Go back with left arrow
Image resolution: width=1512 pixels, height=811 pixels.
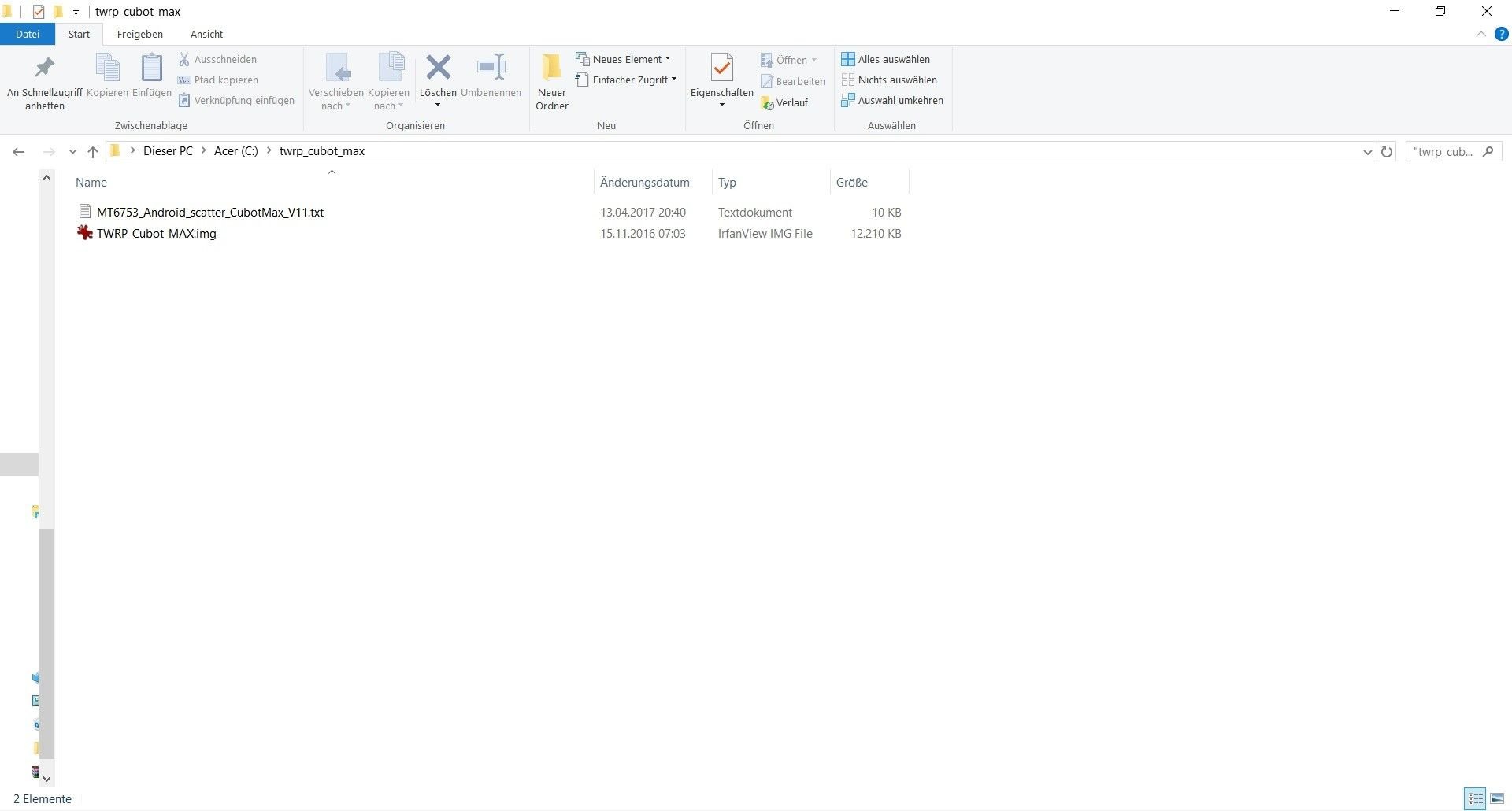pos(19,151)
